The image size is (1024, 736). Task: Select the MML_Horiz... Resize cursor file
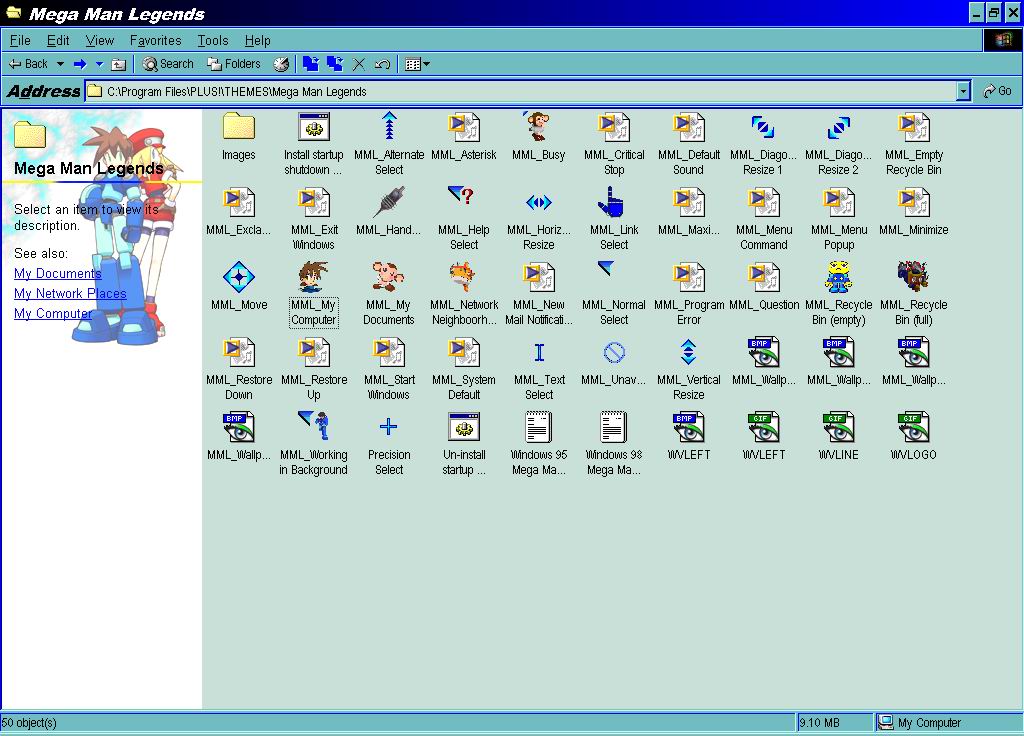pyautogui.click(x=539, y=219)
